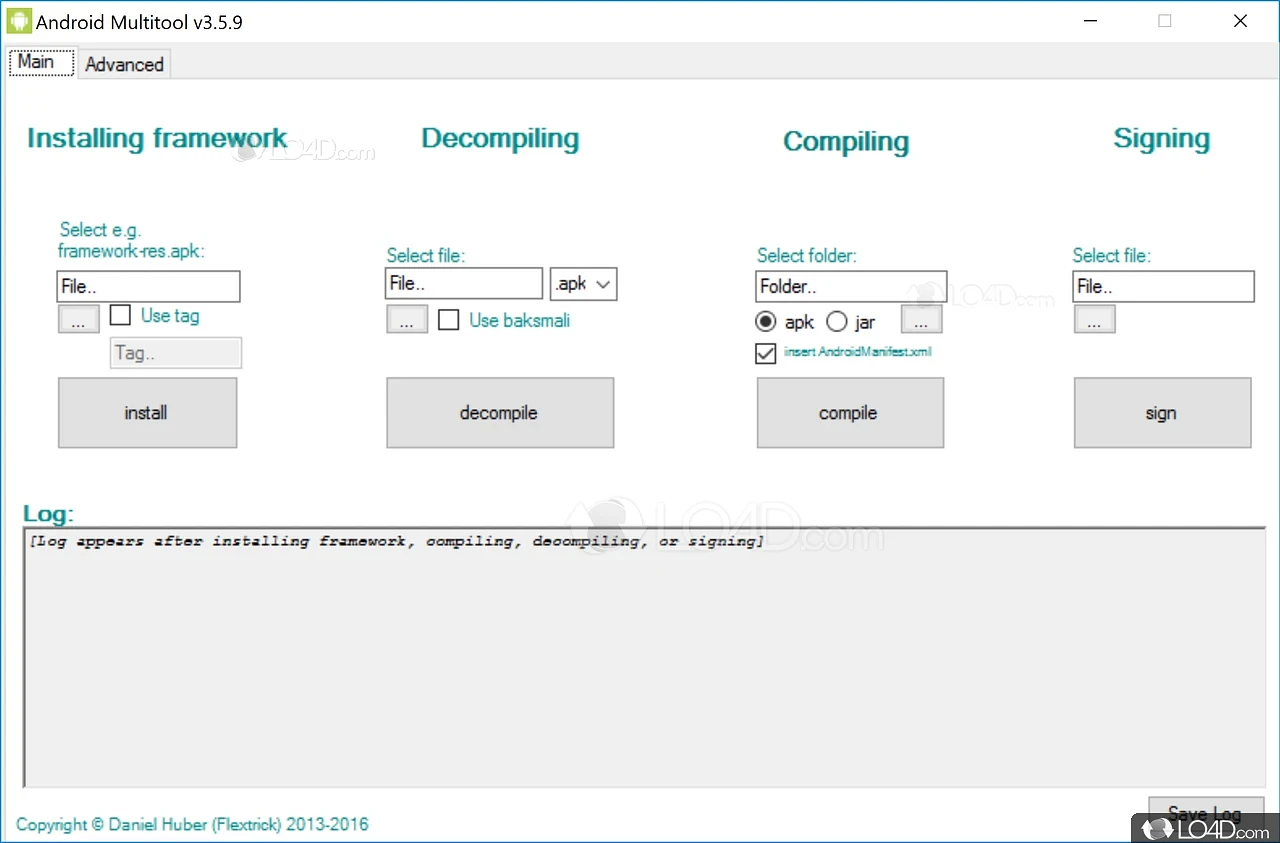Click the decompile button
This screenshot has width=1280, height=843.
pos(500,412)
